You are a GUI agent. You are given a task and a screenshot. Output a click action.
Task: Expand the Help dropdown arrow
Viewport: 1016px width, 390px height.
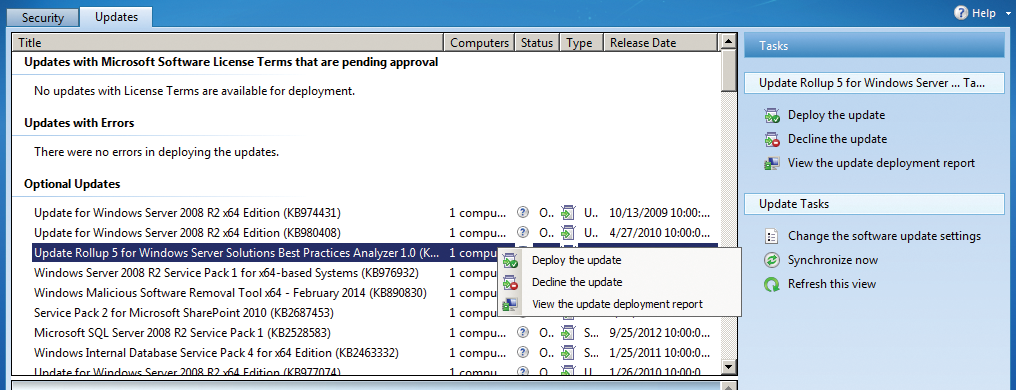tap(1008, 14)
